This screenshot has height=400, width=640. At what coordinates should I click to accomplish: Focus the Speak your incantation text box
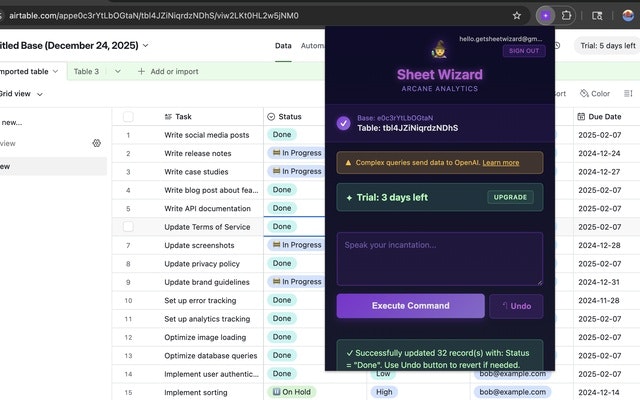(440, 259)
